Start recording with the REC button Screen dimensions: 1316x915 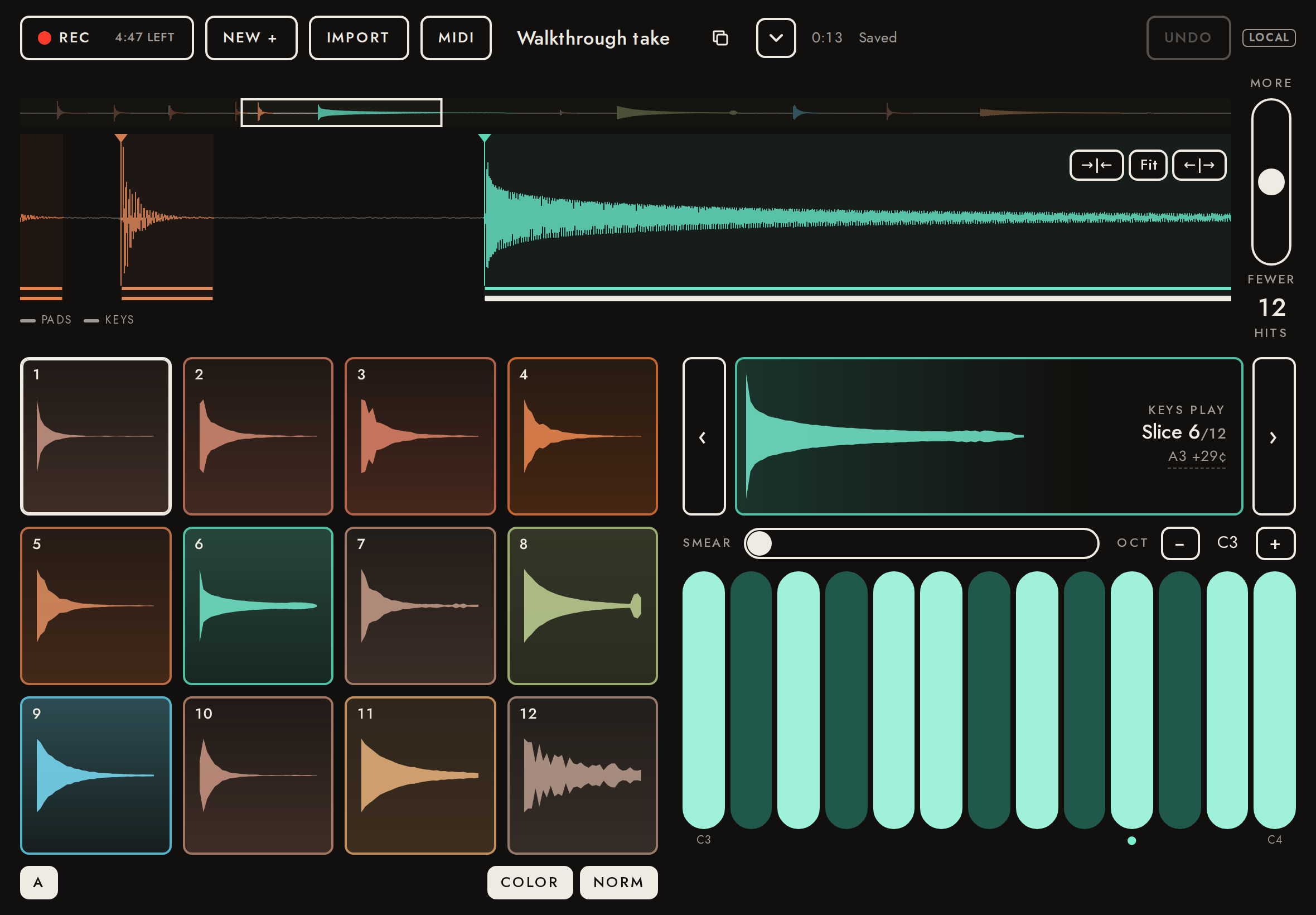pos(107,38)
